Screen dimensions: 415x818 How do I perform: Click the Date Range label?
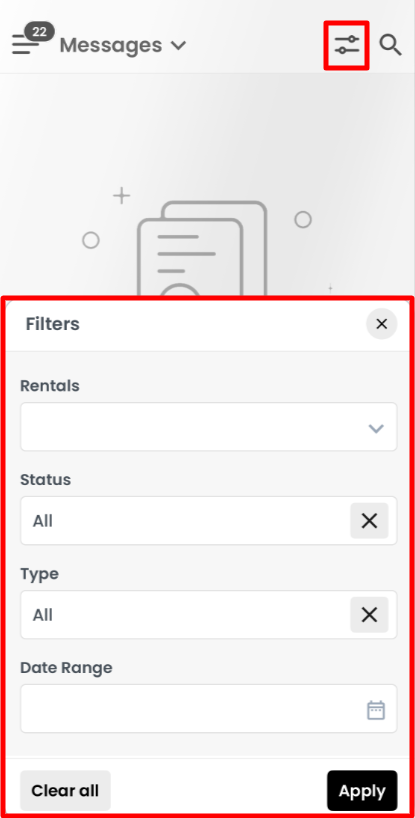pos(66,668)
